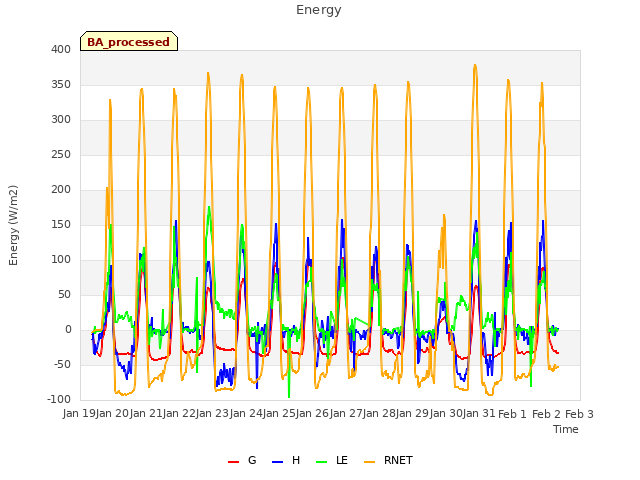Click the 250 y-axis tick label
This screenshot has height=480, width=640.
[x=61, y=155]
